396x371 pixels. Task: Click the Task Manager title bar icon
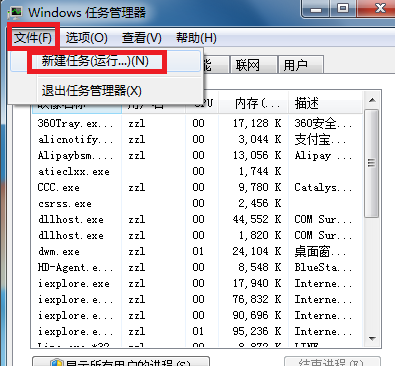[15, 12]
